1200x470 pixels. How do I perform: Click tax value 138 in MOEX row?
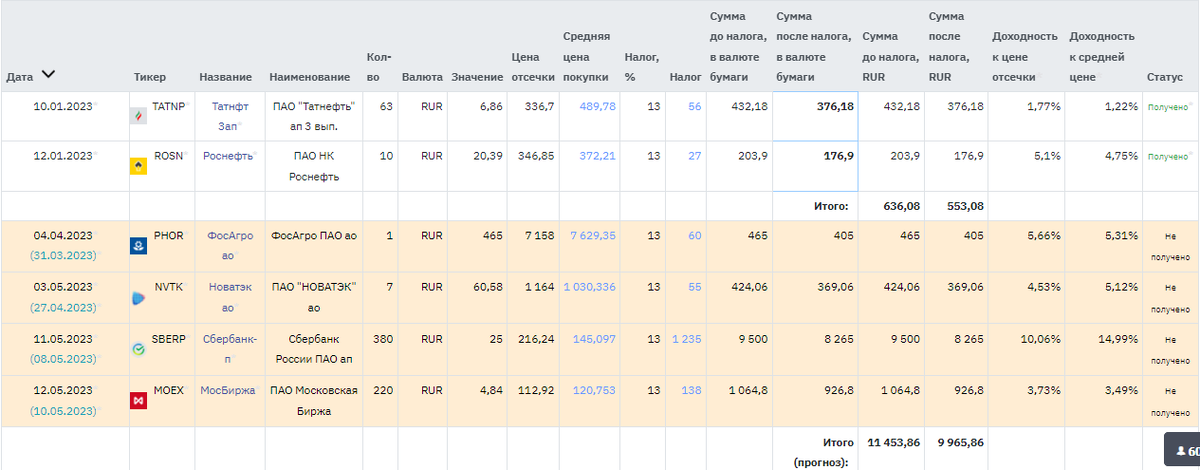point(691,390)
